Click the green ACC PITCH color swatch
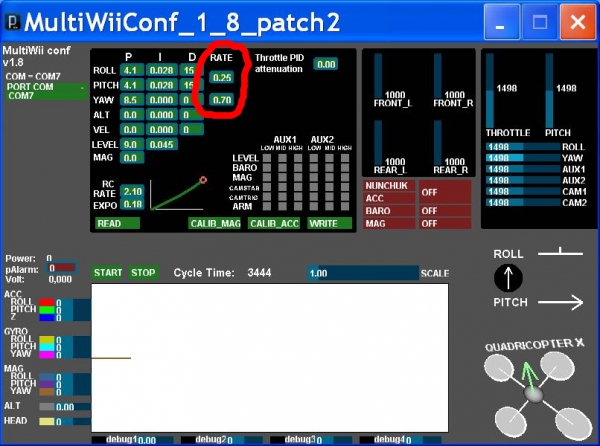Screen dimensions: 600x446 pyautogui.click(x=47, y=310)
